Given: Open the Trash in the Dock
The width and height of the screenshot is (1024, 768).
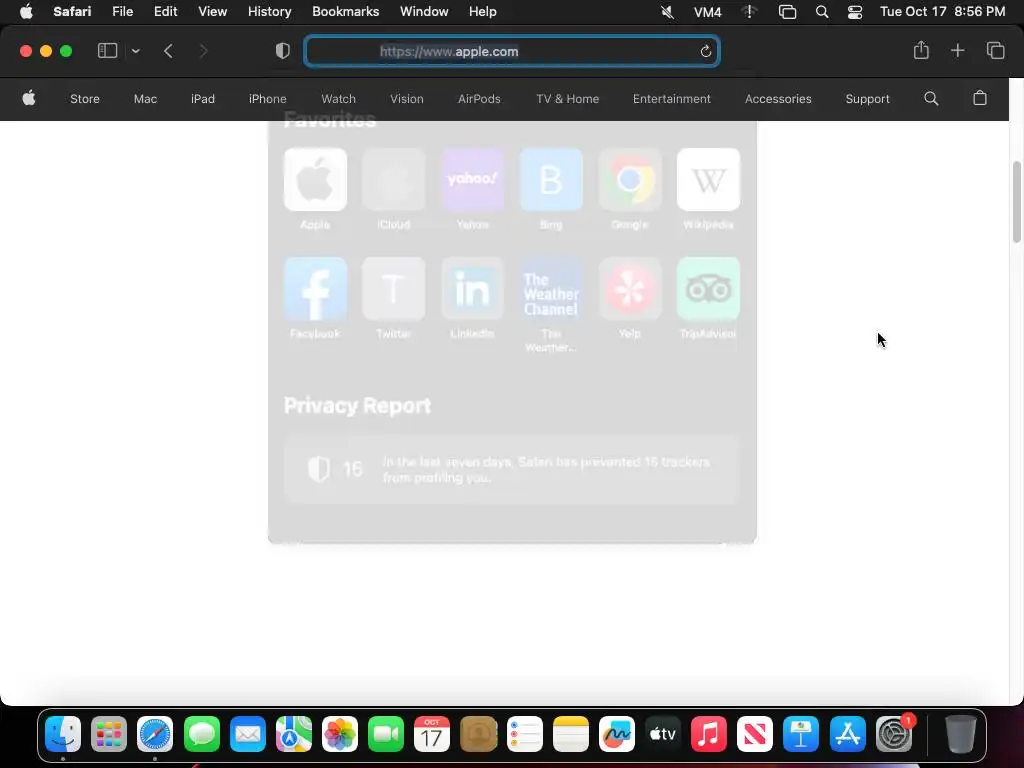Looking at the screenshot, I should pyautogui.click(x=961, y=734).
